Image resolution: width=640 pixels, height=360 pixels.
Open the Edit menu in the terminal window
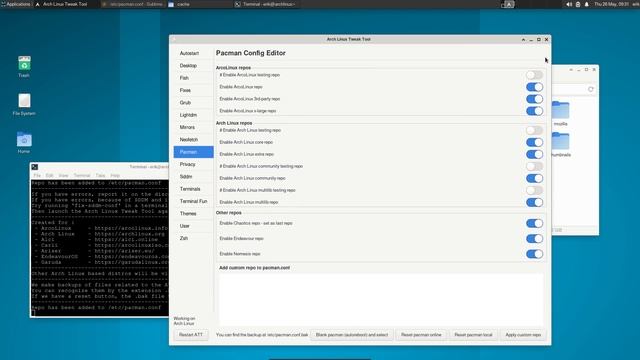pyautogui.click(x=49, y=176)
